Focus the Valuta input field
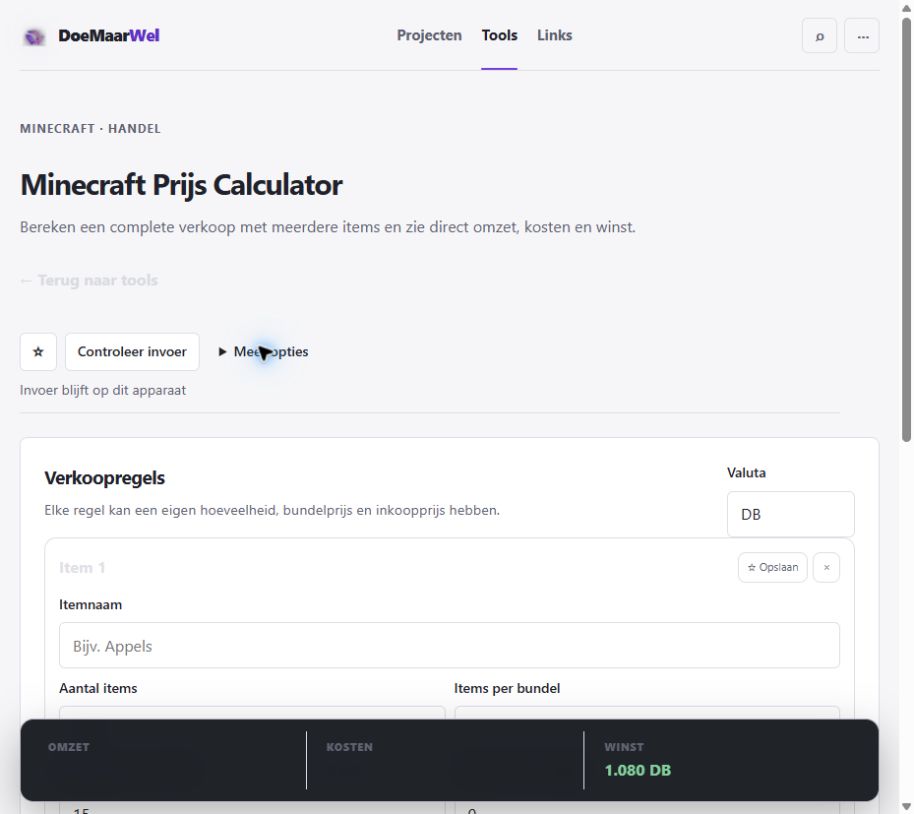The width and height of the screenshot is (914, 814). [790, 514]
